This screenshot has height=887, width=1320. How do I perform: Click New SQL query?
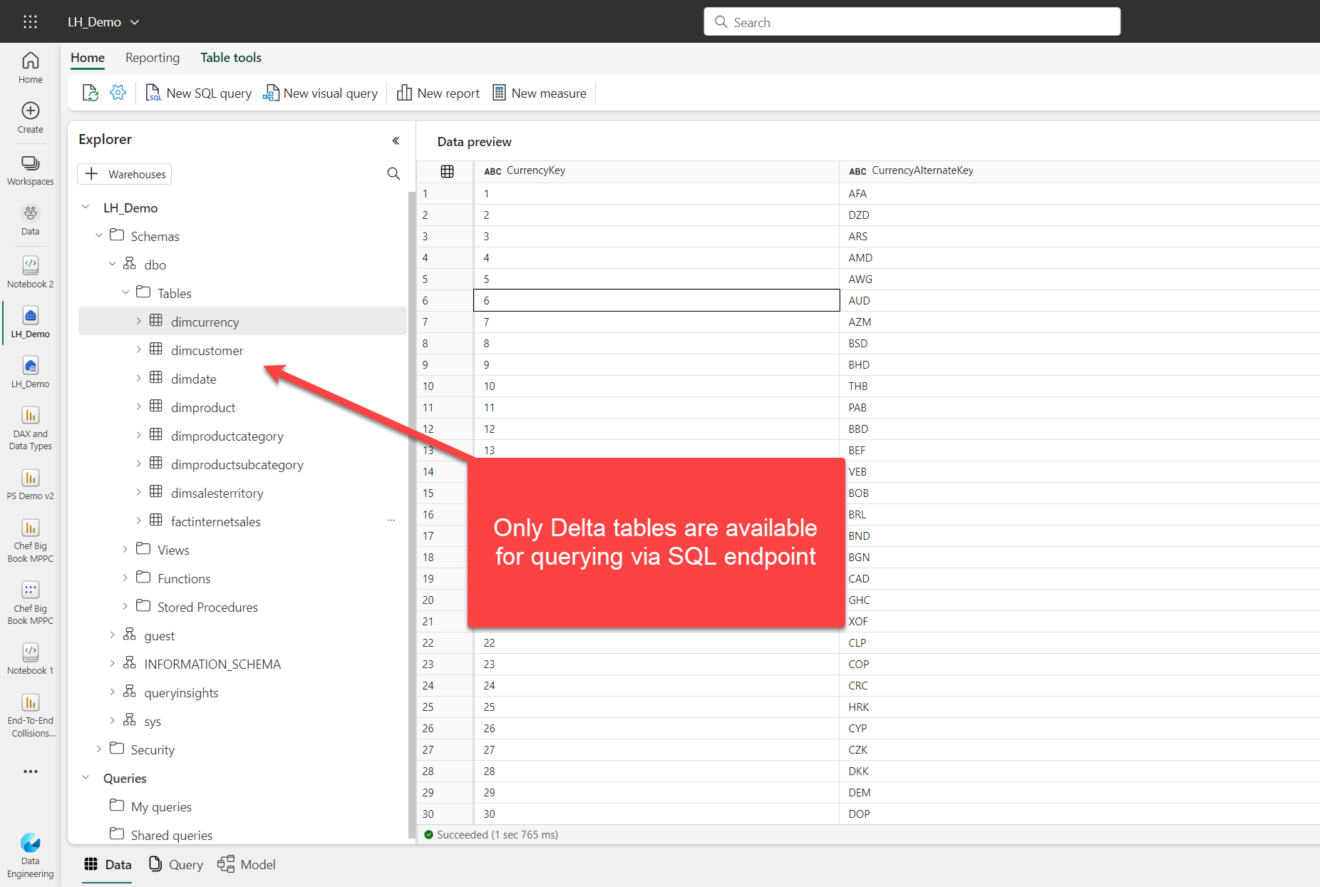point(199,93)
